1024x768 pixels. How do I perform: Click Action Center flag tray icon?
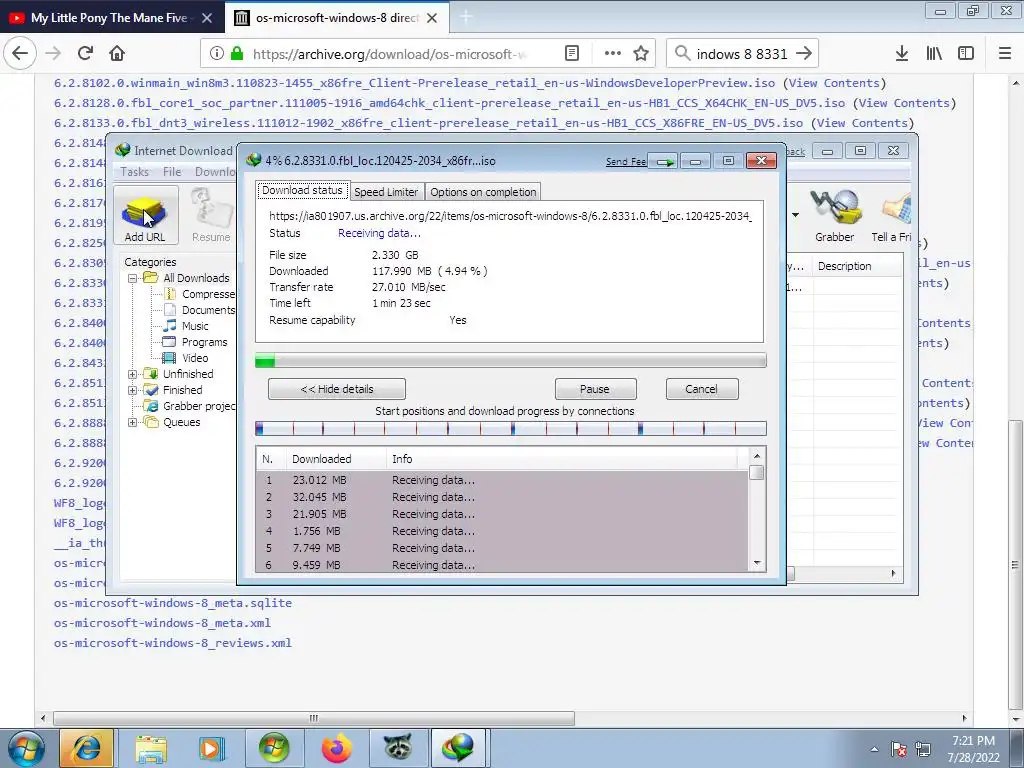pos(899,749)
